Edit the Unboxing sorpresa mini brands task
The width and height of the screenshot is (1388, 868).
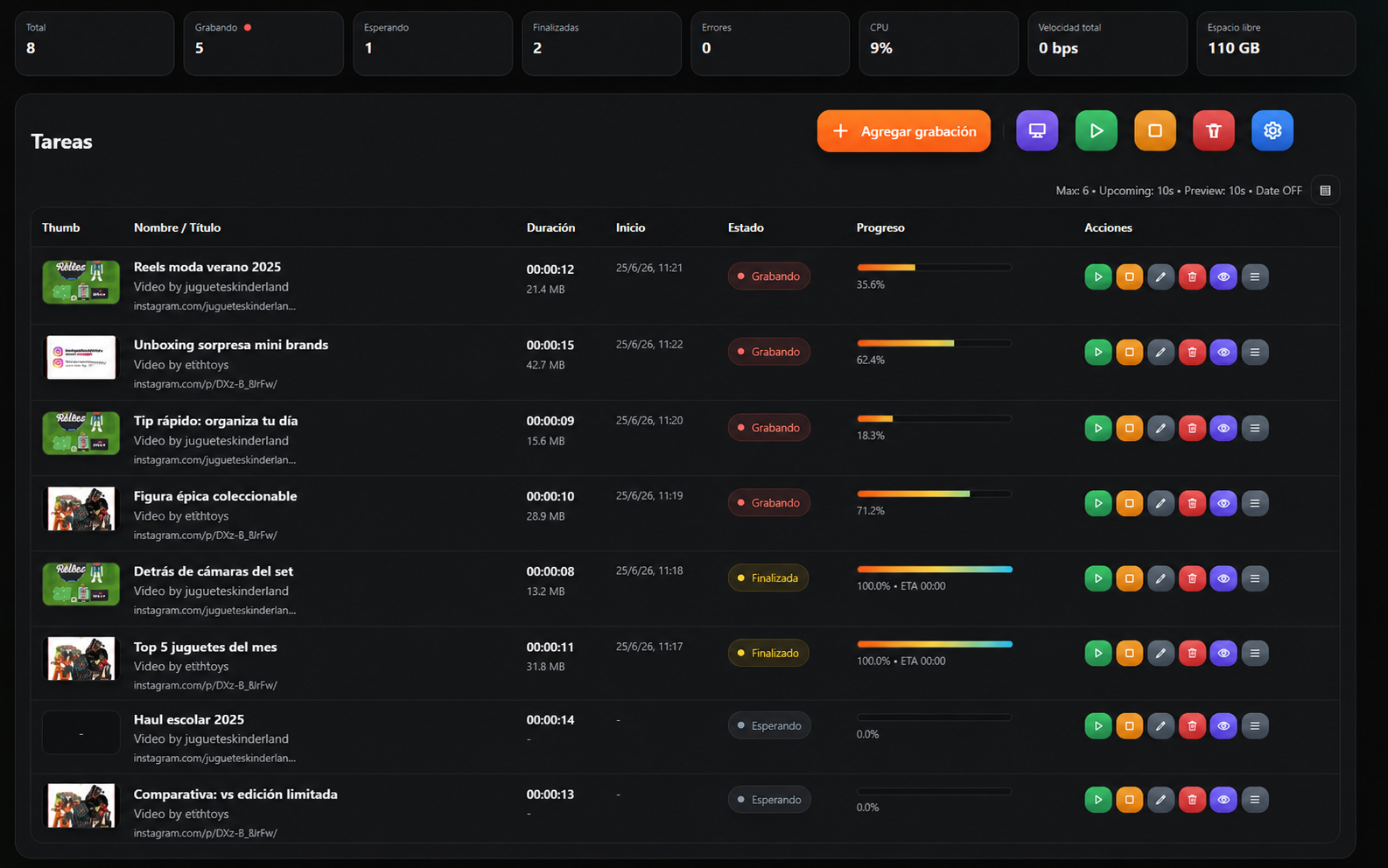tap(1160, 352)
